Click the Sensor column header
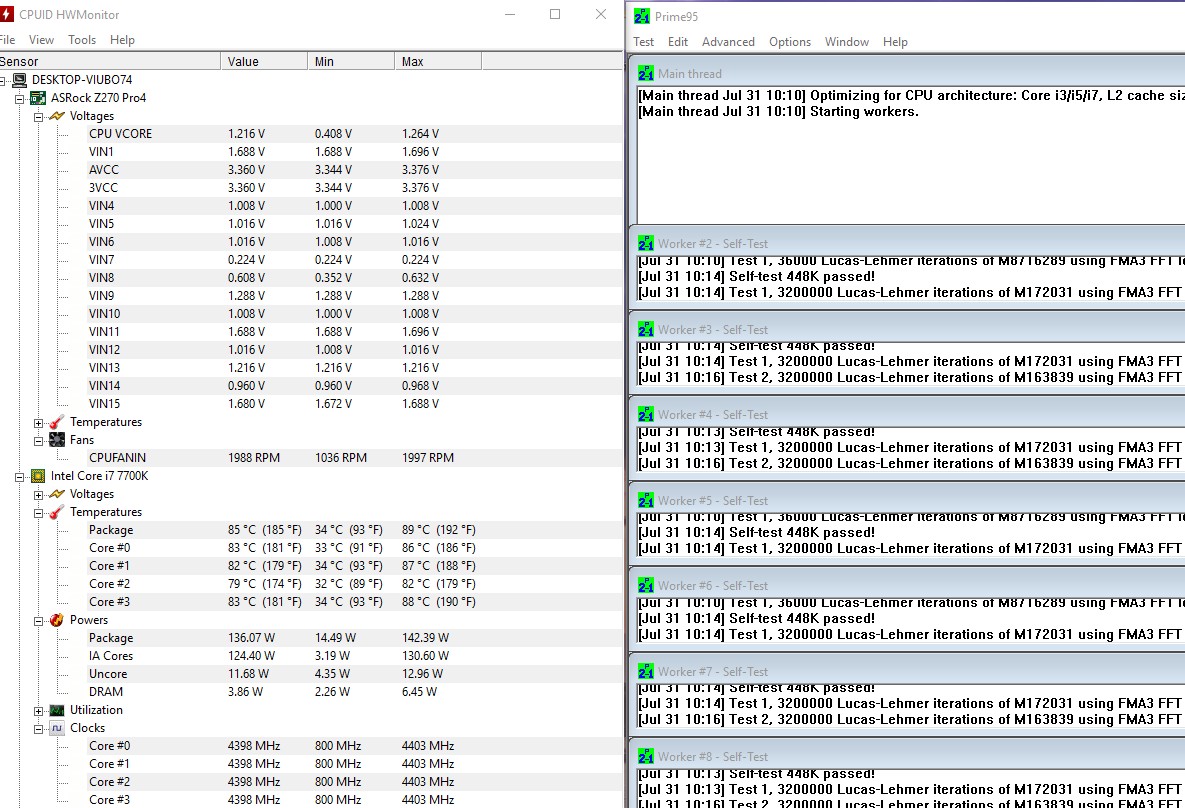1185x808 pixels. point(110,61)
